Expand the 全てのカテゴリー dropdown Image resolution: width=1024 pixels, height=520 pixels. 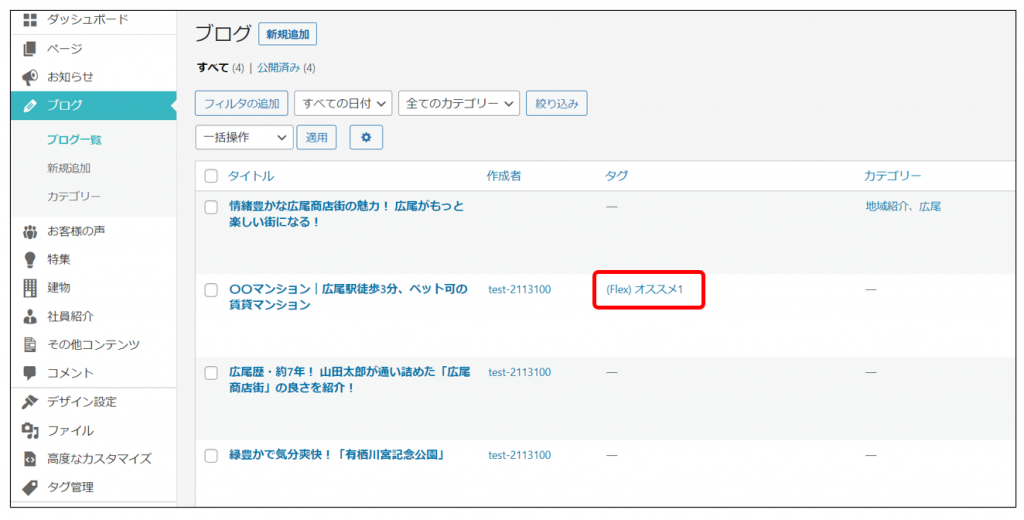(x=459, y=103)
